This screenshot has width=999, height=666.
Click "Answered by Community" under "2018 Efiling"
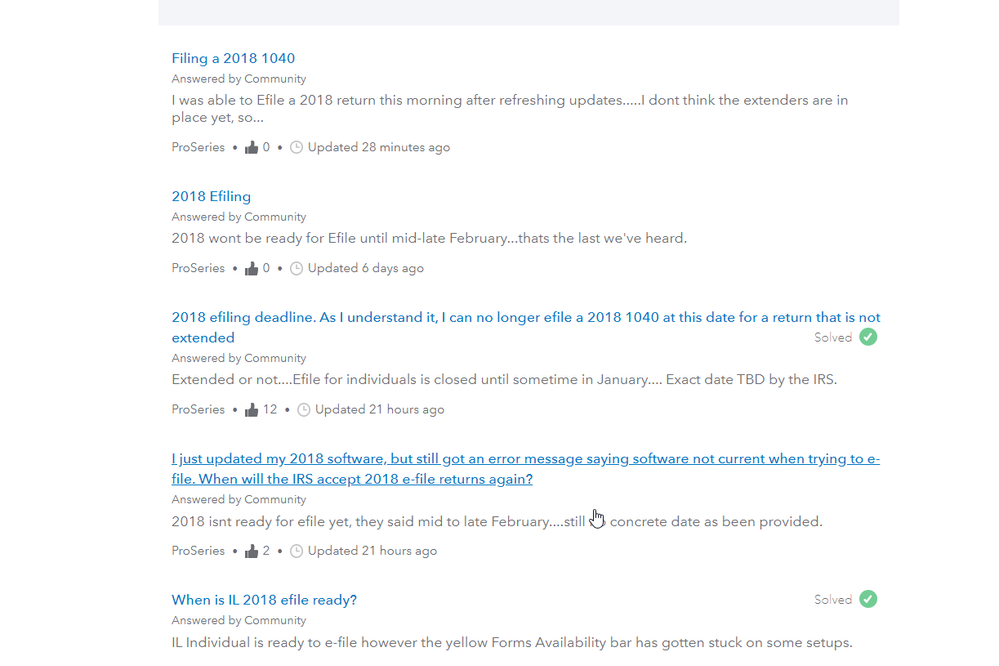click(238, 217)
